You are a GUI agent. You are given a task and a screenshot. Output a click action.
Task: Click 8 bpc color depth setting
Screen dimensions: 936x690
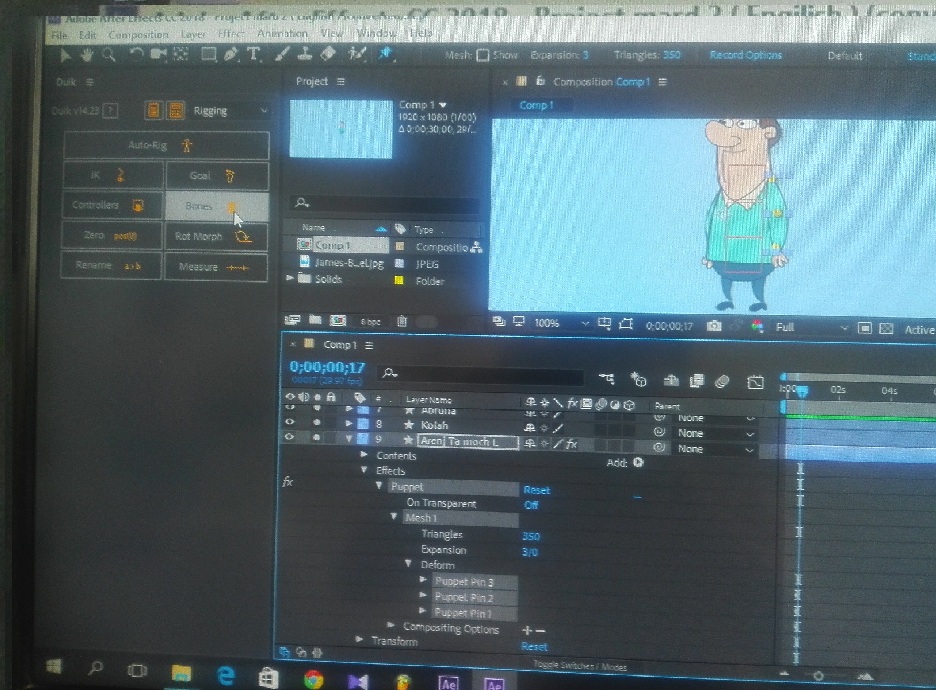pyautogui.click(x=371, y=322)
